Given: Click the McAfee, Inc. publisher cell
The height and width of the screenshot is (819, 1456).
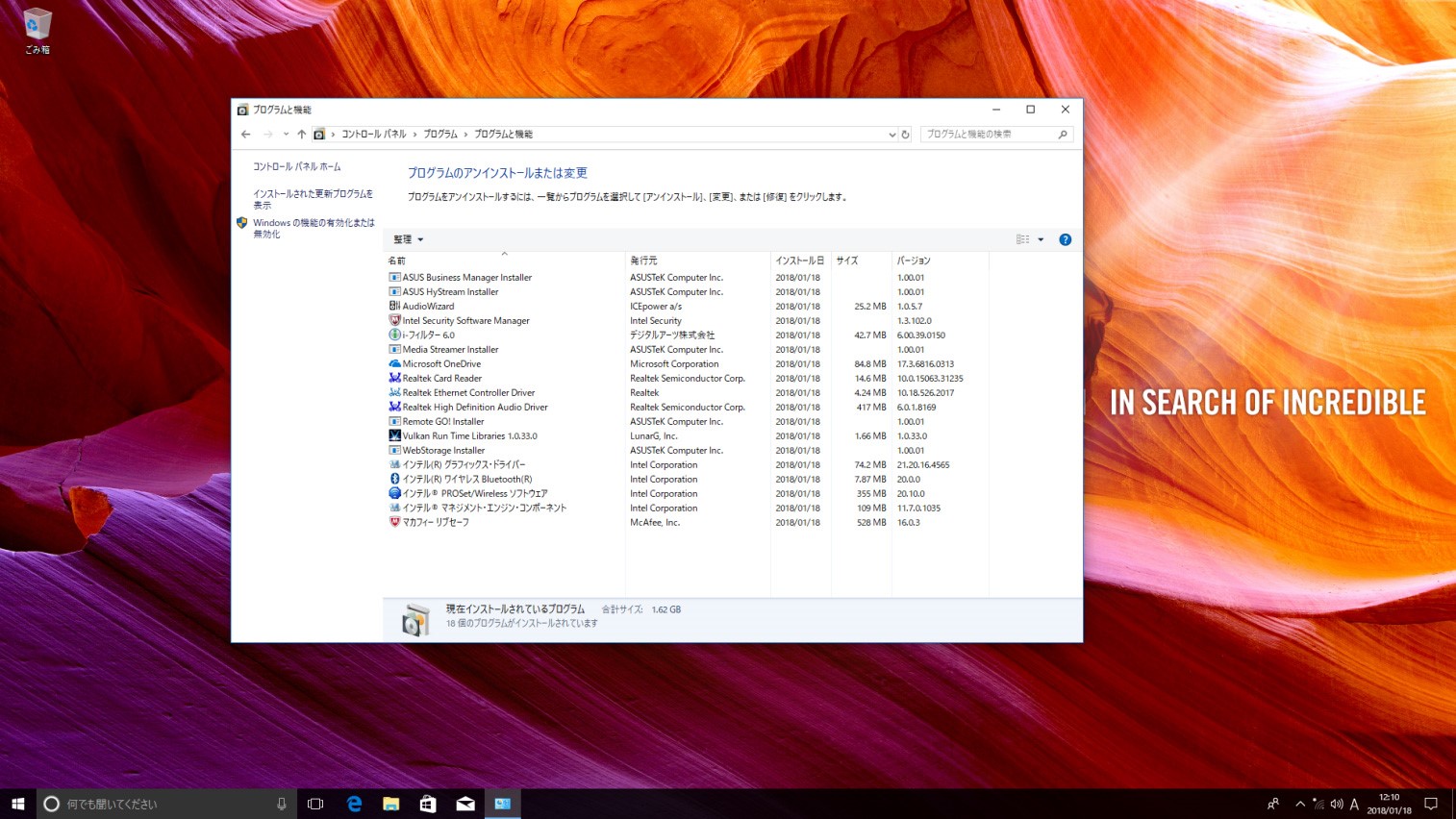Looking at the screenshot, I should pos(655,523).
